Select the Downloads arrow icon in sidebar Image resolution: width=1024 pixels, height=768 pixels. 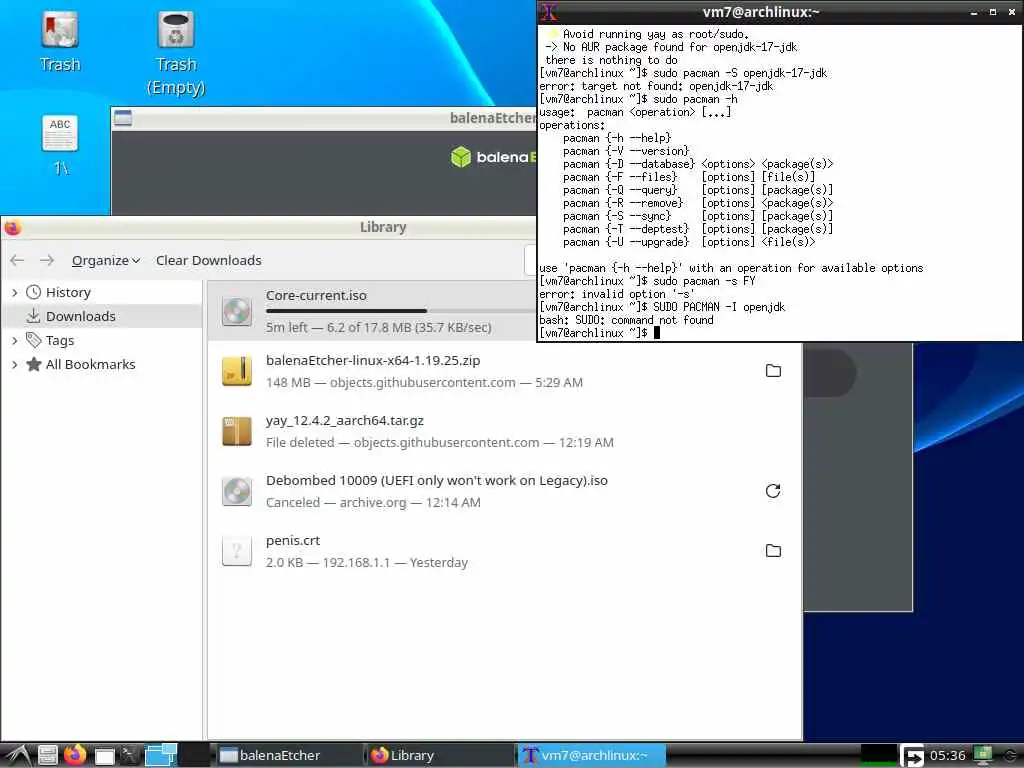coord(33,316)
